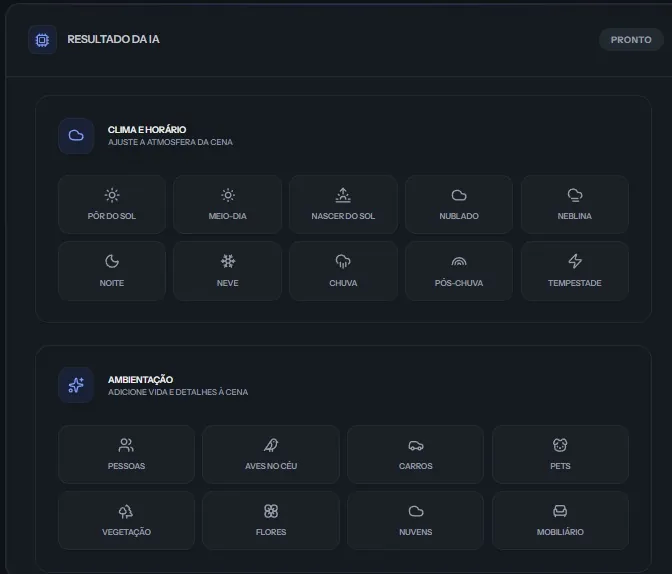The image size is (672, 574).
Task: Click the Mobiliário label text
Action: [x=560, y=532]
